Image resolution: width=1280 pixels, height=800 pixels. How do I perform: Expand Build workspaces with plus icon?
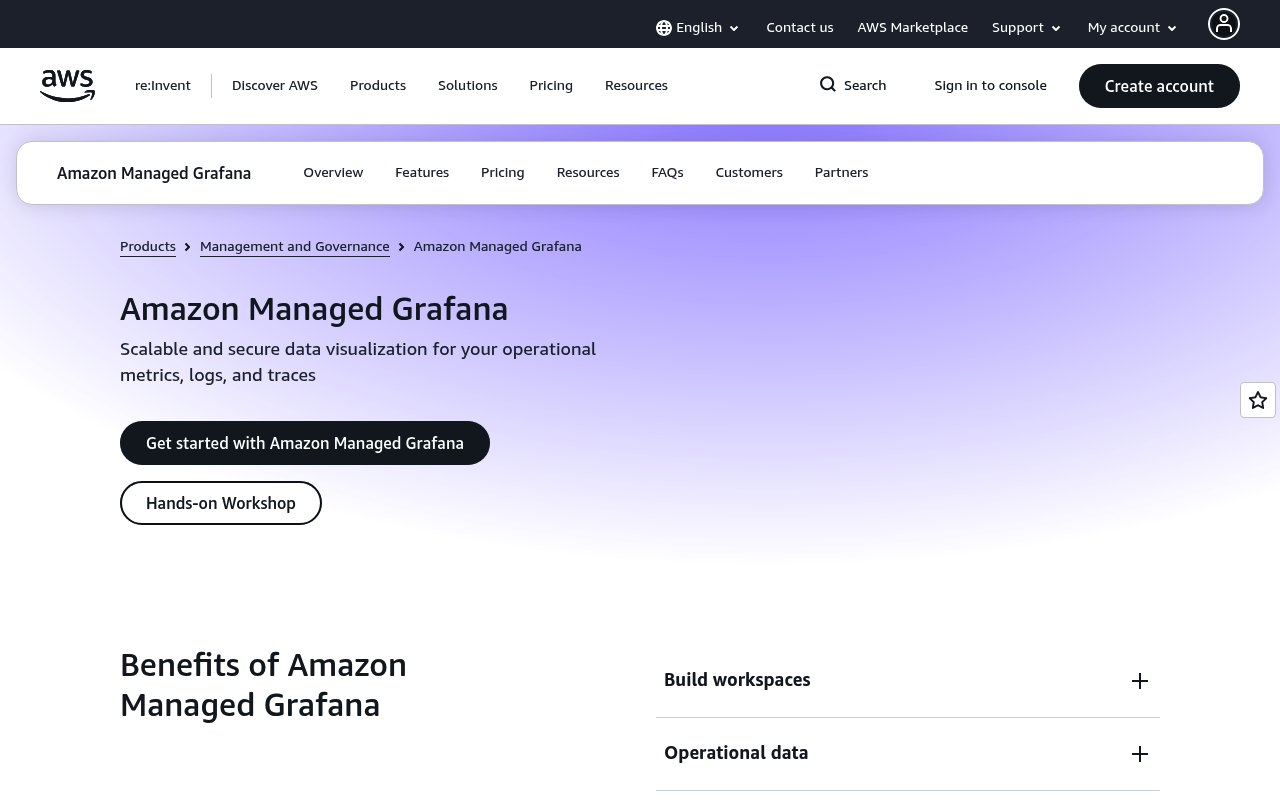tap(1140, 681)
